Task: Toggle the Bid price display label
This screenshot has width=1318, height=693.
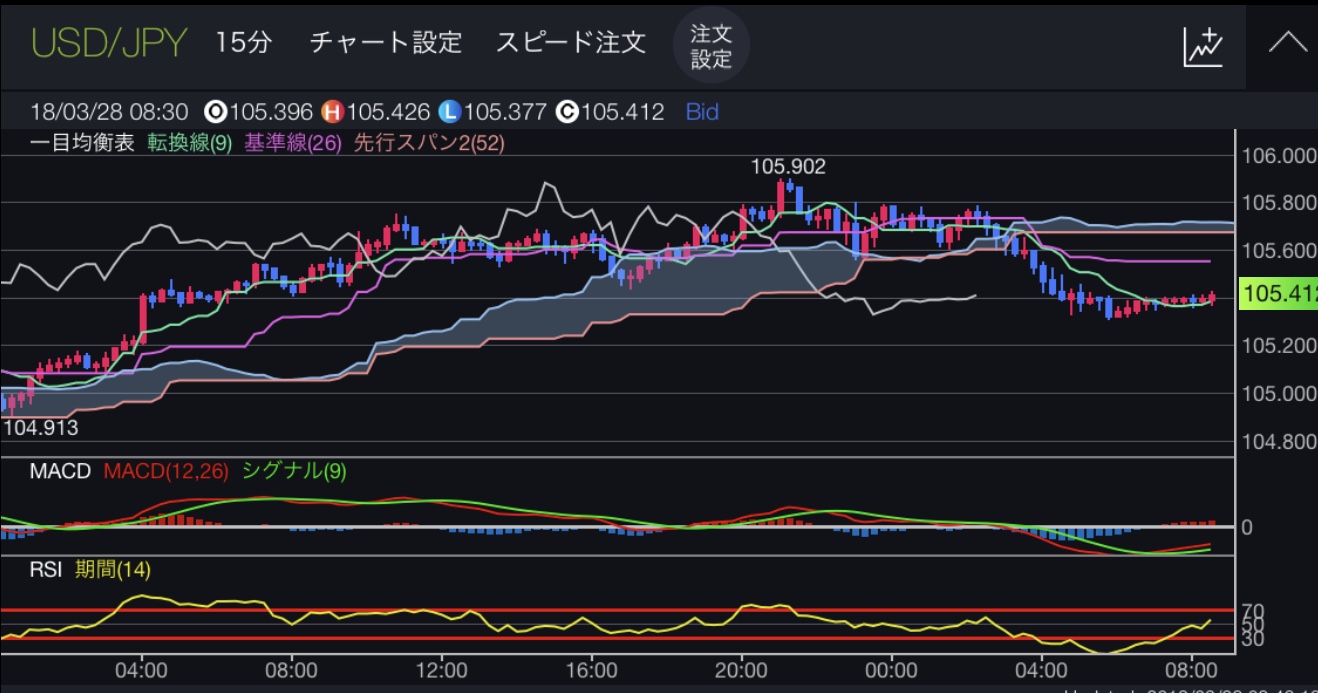Action: click(x=702, y=112)
